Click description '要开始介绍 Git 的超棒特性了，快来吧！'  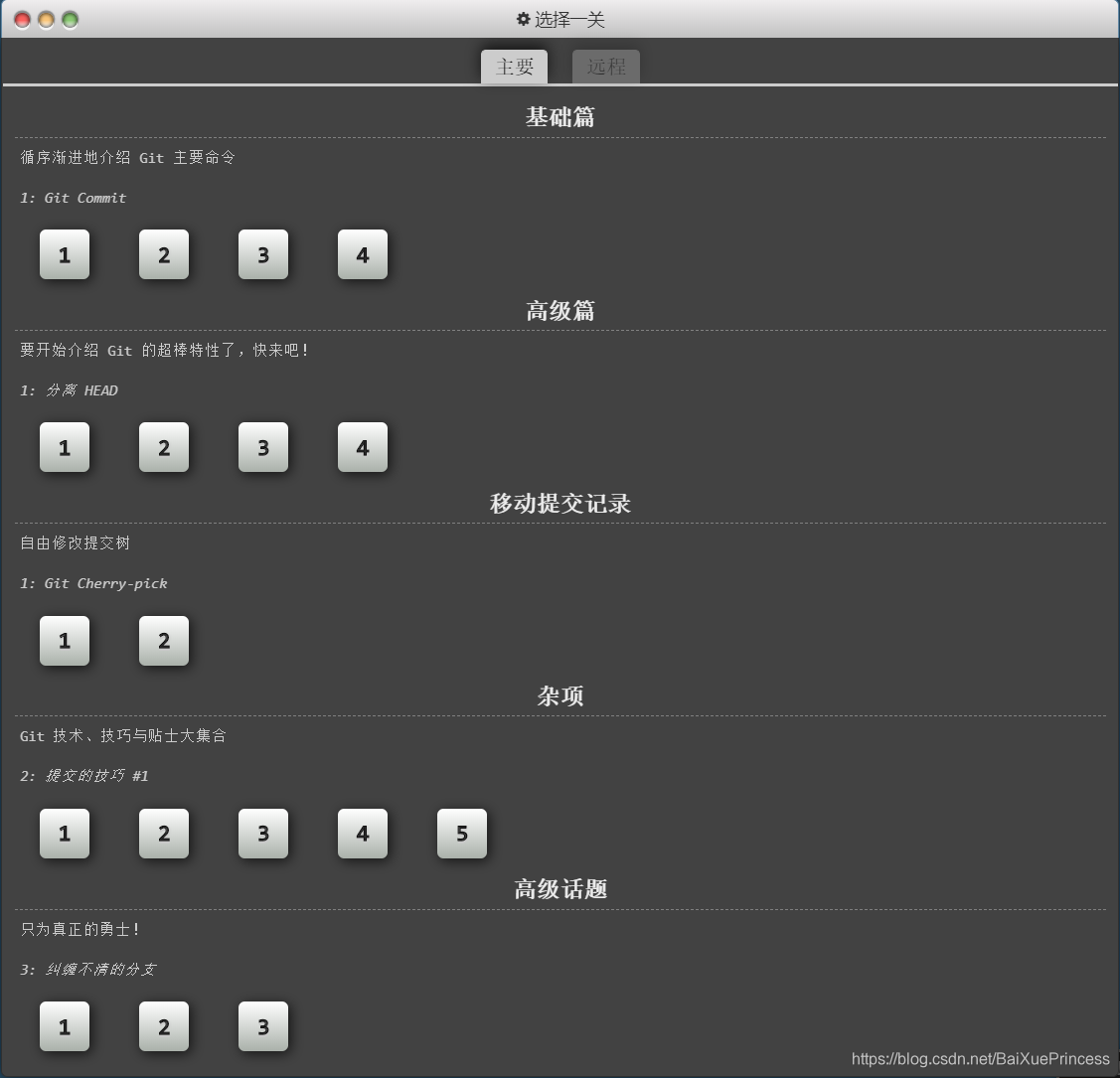[x=164, y=350]
